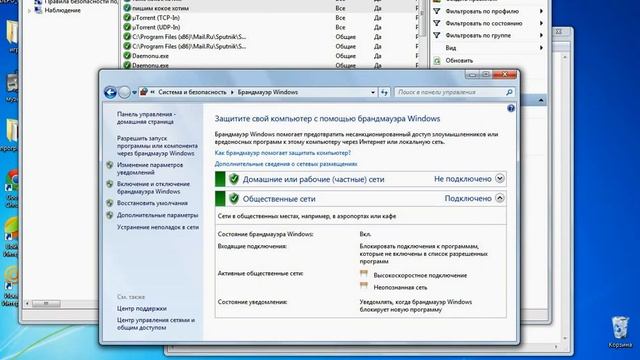Open 'Разрешить запуск программы или компонента' link
The height and width of the screenshot is (360, 640).
pyautogui.click(x=157, y=146)
